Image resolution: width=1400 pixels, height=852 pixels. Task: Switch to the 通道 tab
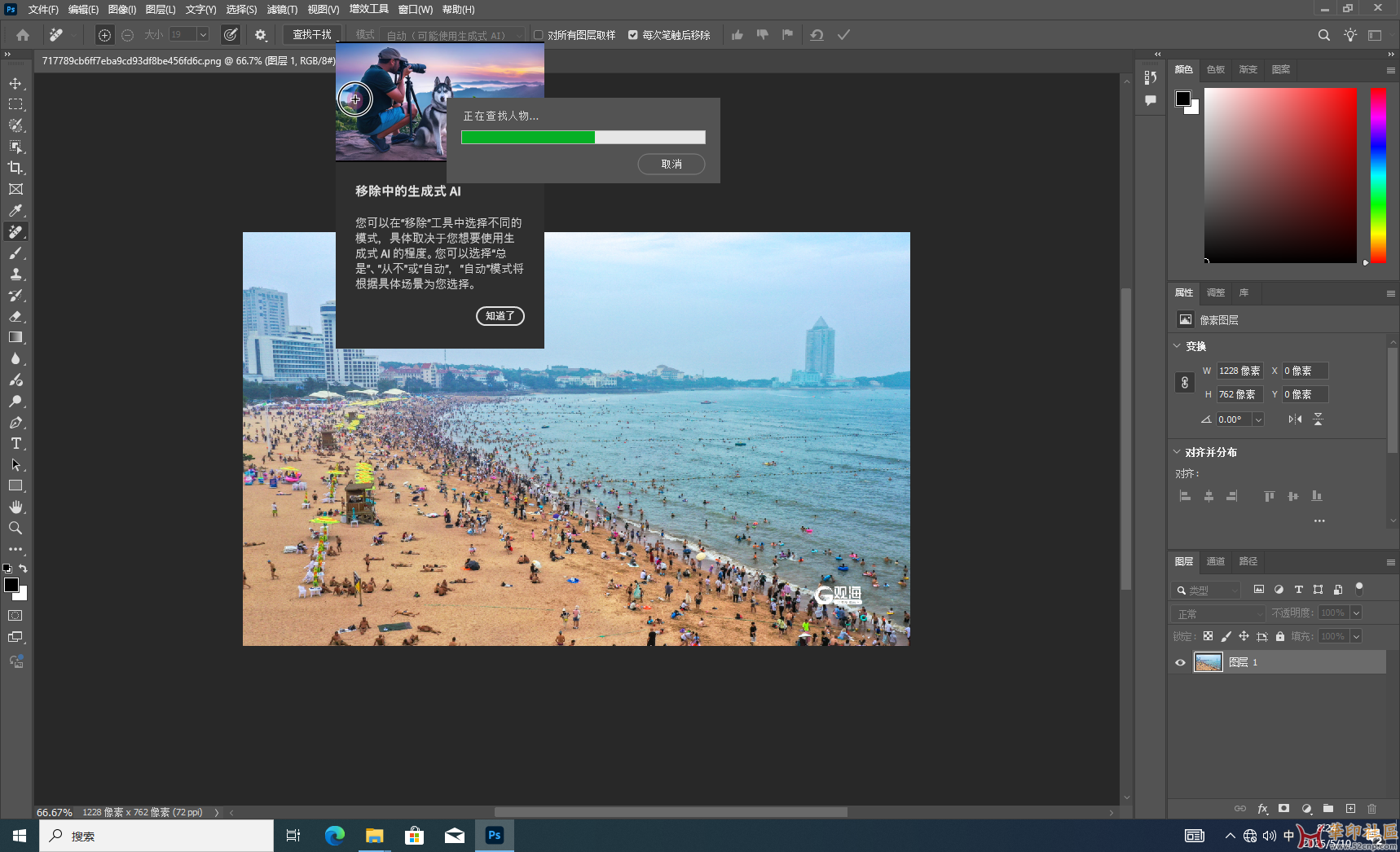point(1215,561)
